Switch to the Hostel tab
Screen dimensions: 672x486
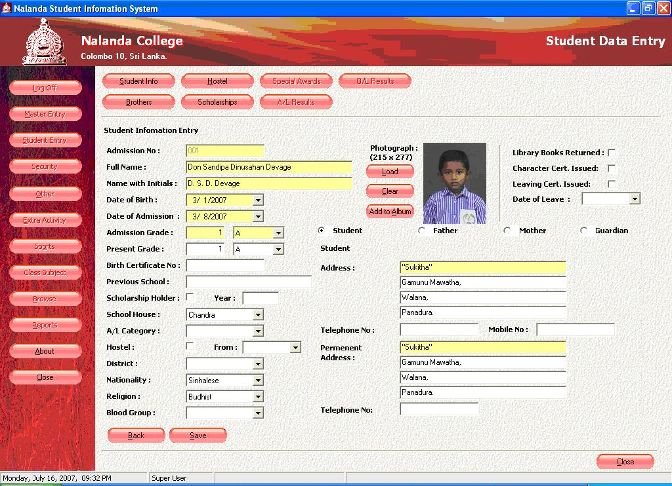point(217,81)
